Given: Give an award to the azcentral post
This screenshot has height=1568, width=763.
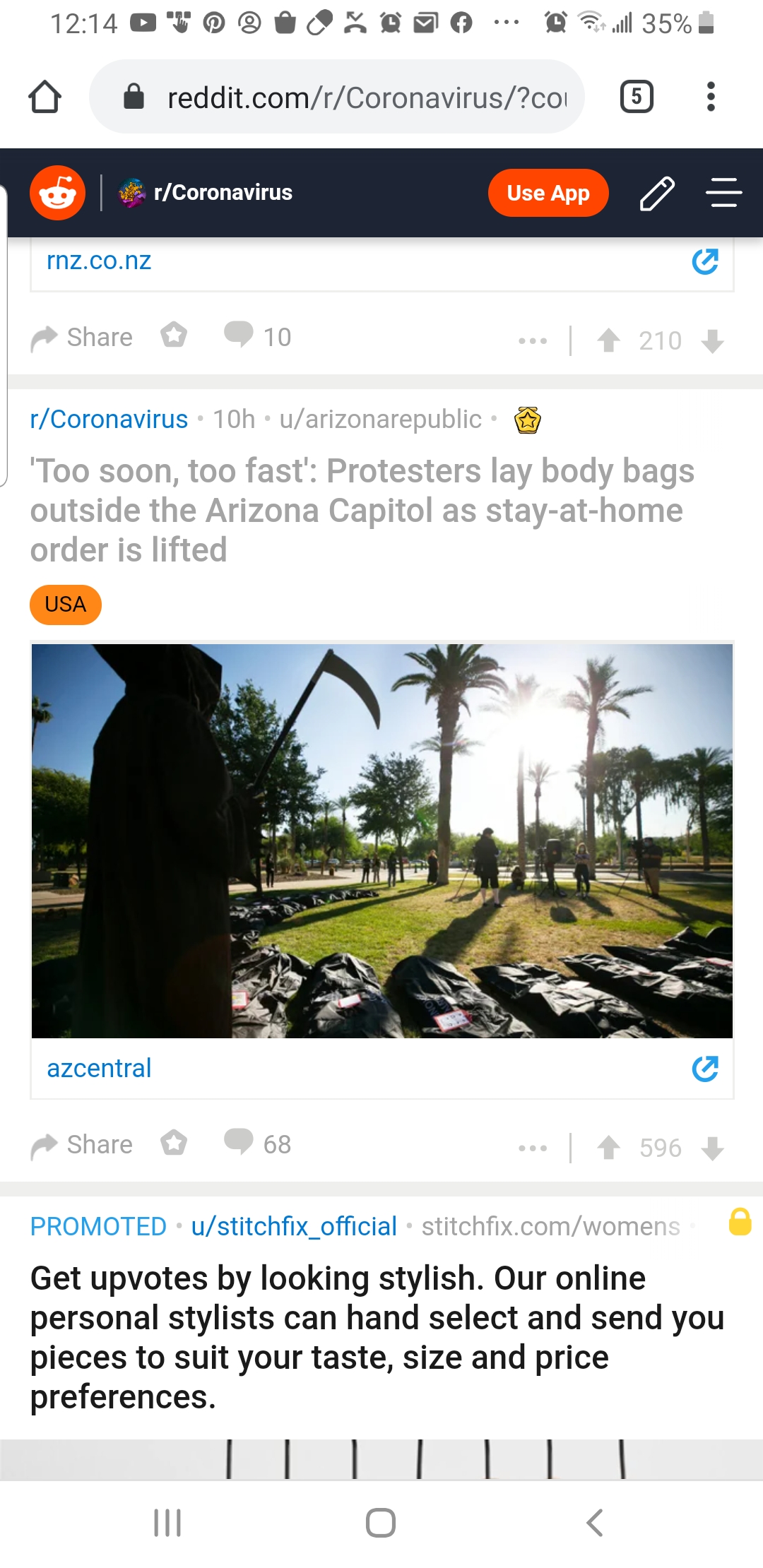Looking at the screenshot, I should pyautogui.click(x=174, y=1142).
